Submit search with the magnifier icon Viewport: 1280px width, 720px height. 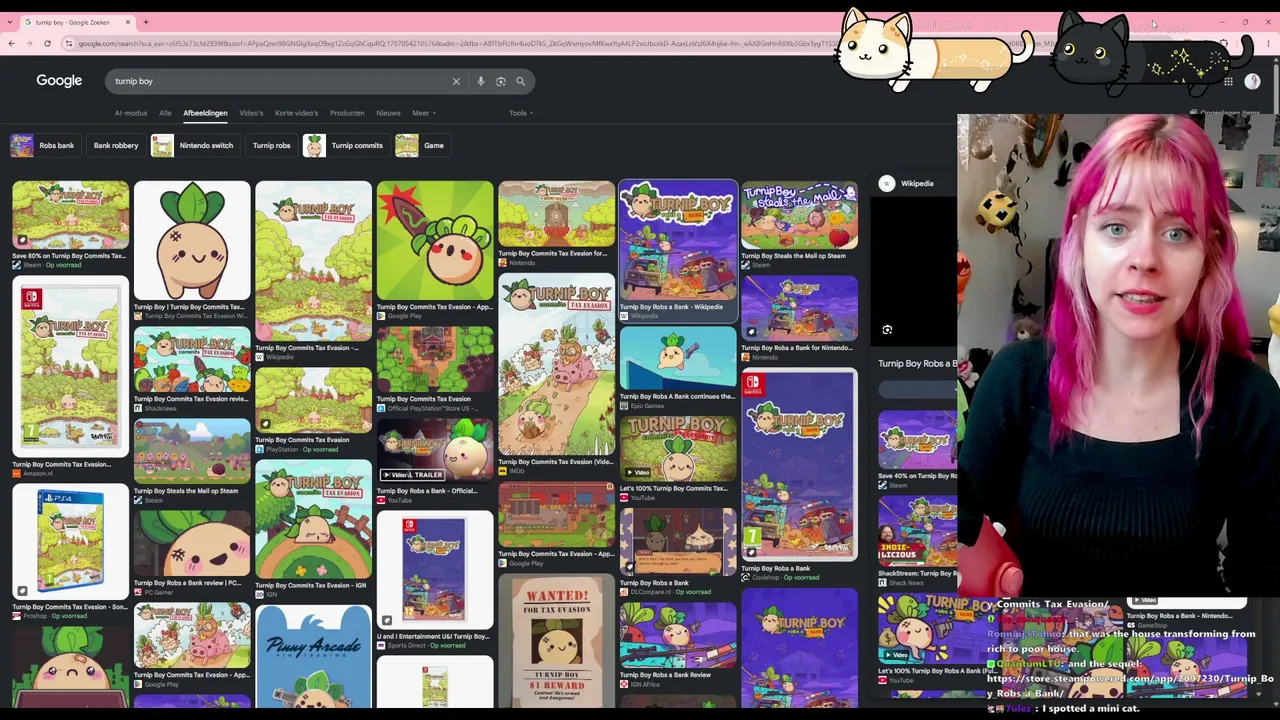tap(520, 81)
